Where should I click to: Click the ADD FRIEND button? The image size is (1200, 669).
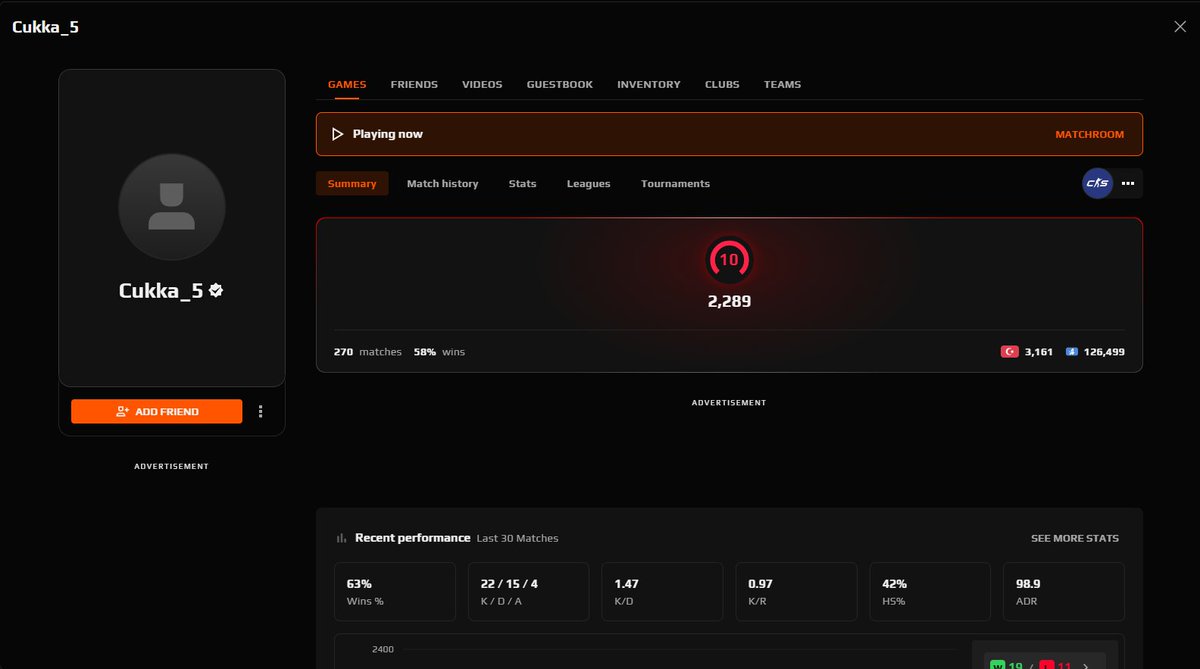pyautogui.click(x=157, y=411)
